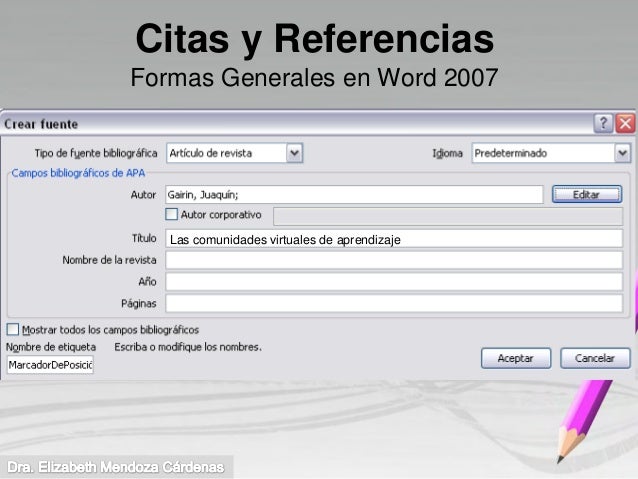Click the Citas y Referencias heading
The height and width of the screenshot is (479, 638).
point(315,39)
